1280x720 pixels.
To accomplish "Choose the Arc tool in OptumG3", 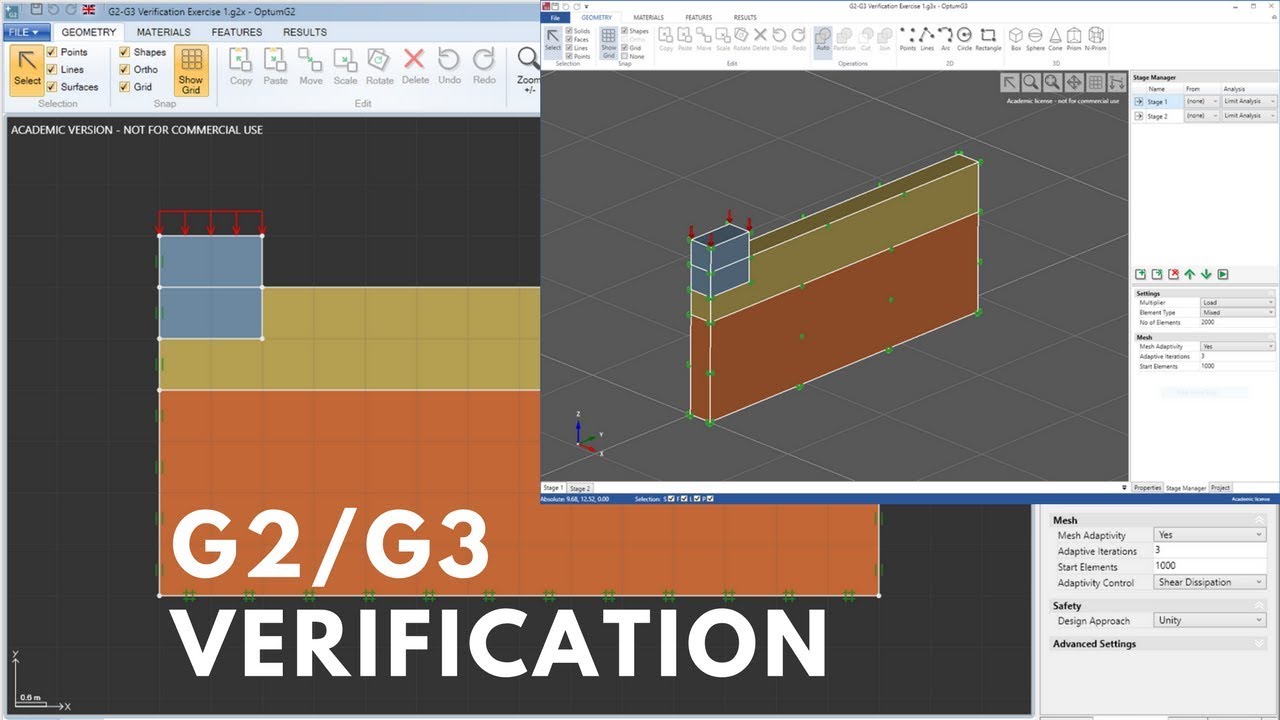I will 946,39.
